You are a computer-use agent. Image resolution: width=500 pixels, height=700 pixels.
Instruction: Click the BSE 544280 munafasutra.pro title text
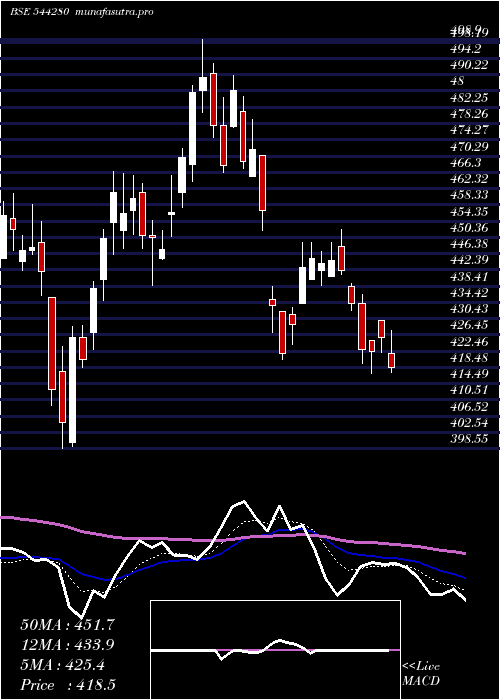click(82, 12)
